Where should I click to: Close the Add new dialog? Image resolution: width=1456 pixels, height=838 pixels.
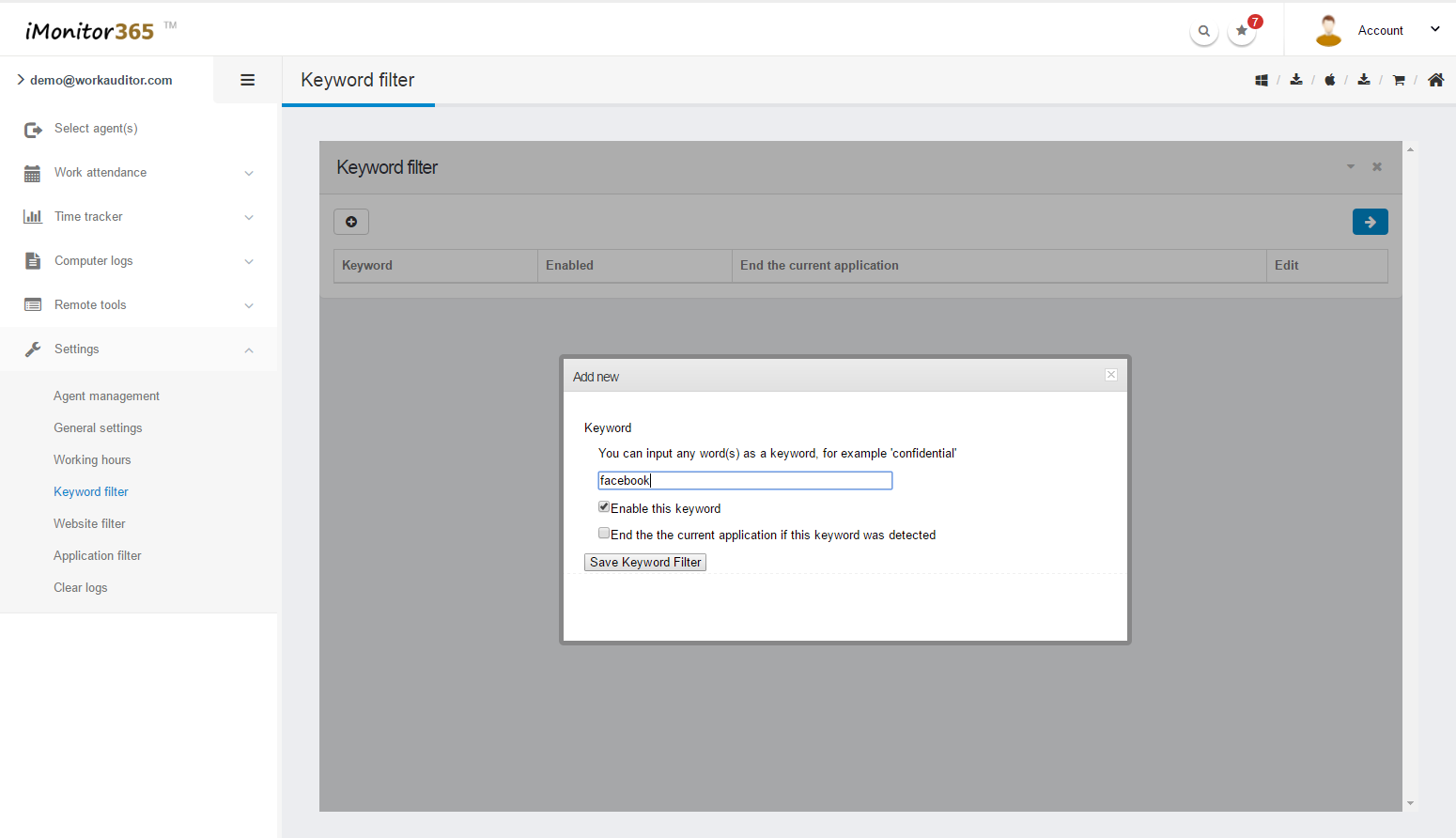1111,375
